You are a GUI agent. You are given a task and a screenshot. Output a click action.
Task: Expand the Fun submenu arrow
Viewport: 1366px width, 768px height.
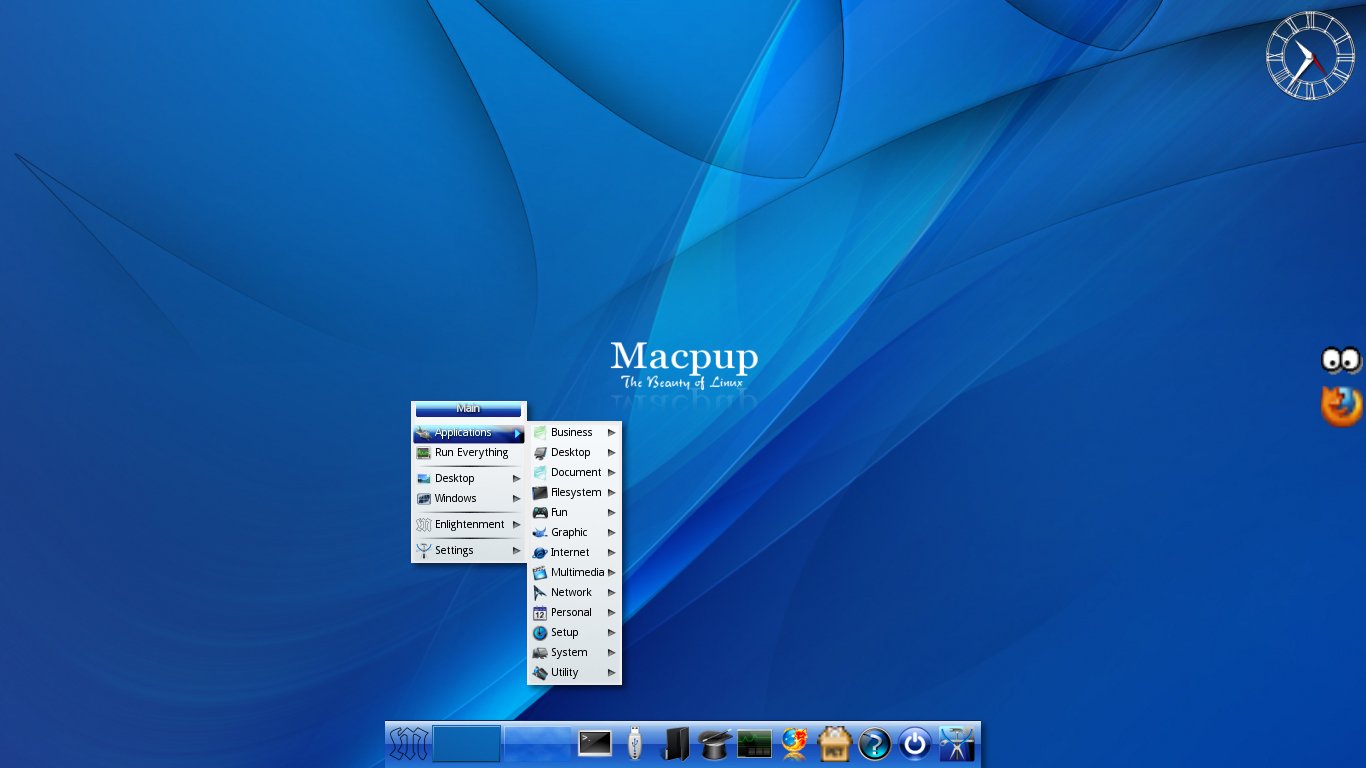612,513
